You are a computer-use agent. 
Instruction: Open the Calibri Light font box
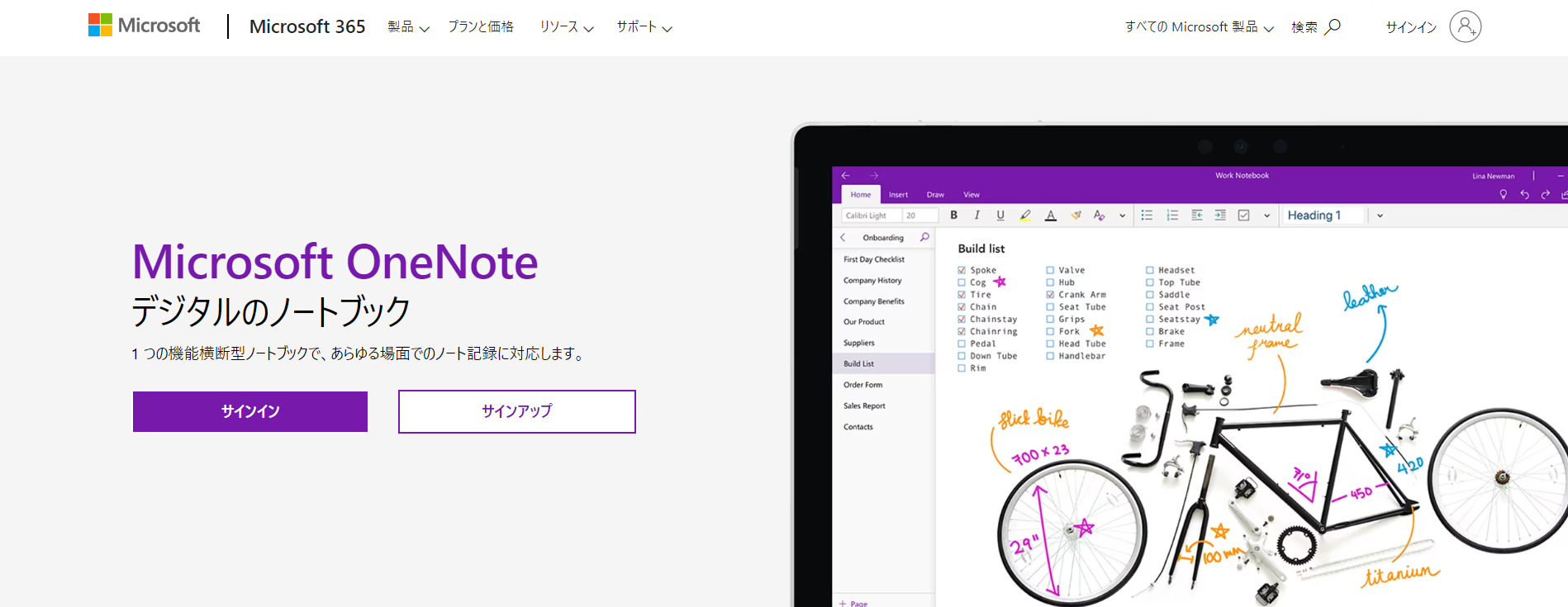[x=871, y=216]
